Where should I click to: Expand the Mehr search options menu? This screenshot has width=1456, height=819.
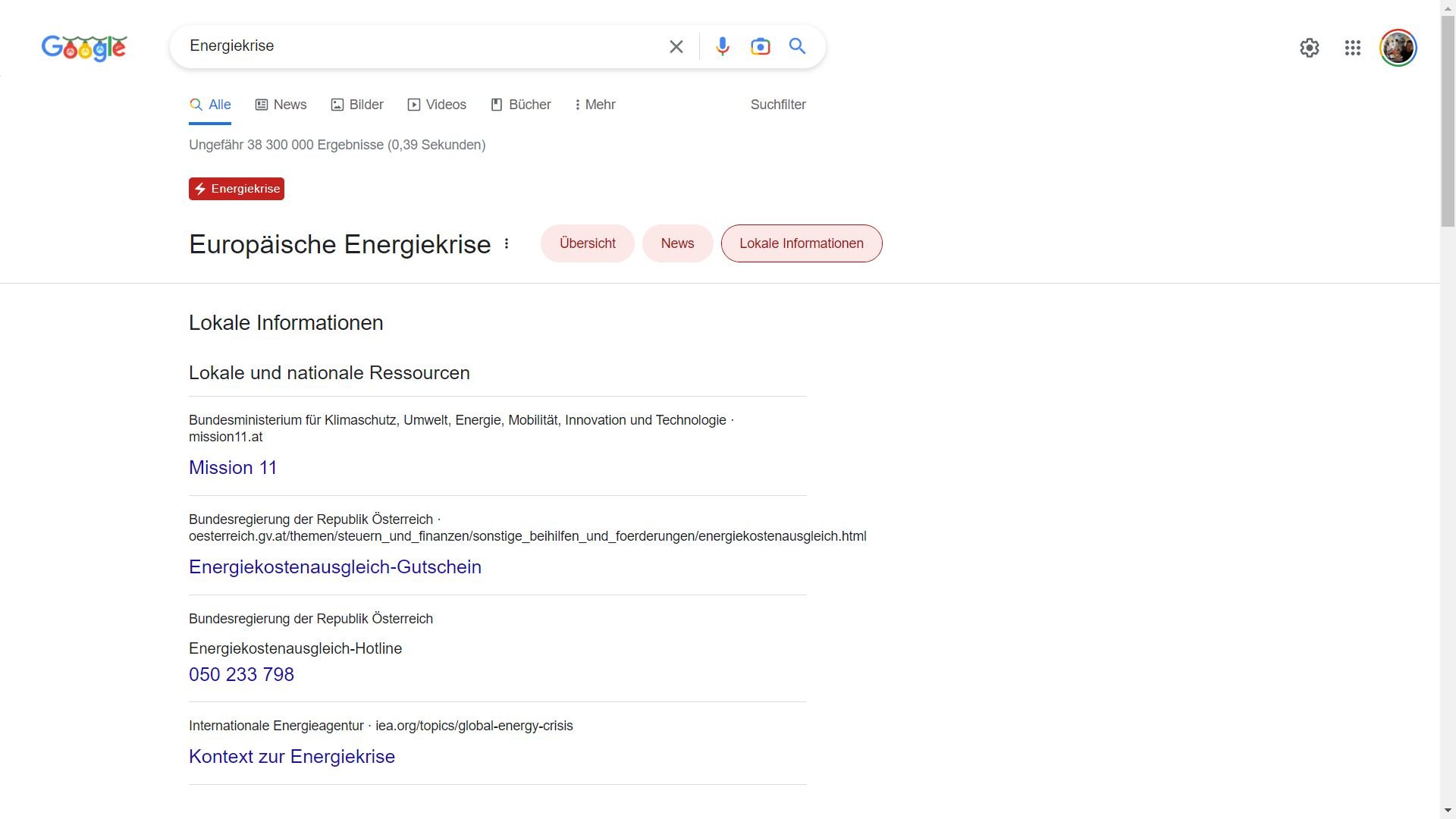595,105
